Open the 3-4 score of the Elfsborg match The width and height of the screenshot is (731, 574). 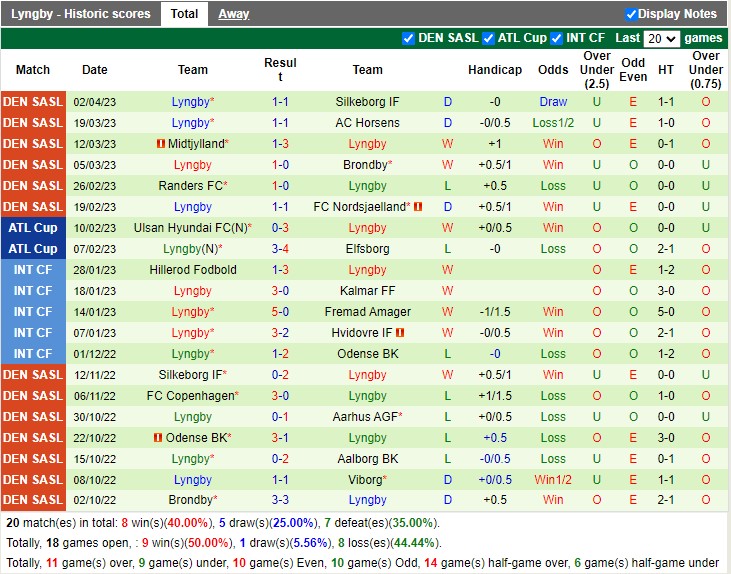(280, 249)
